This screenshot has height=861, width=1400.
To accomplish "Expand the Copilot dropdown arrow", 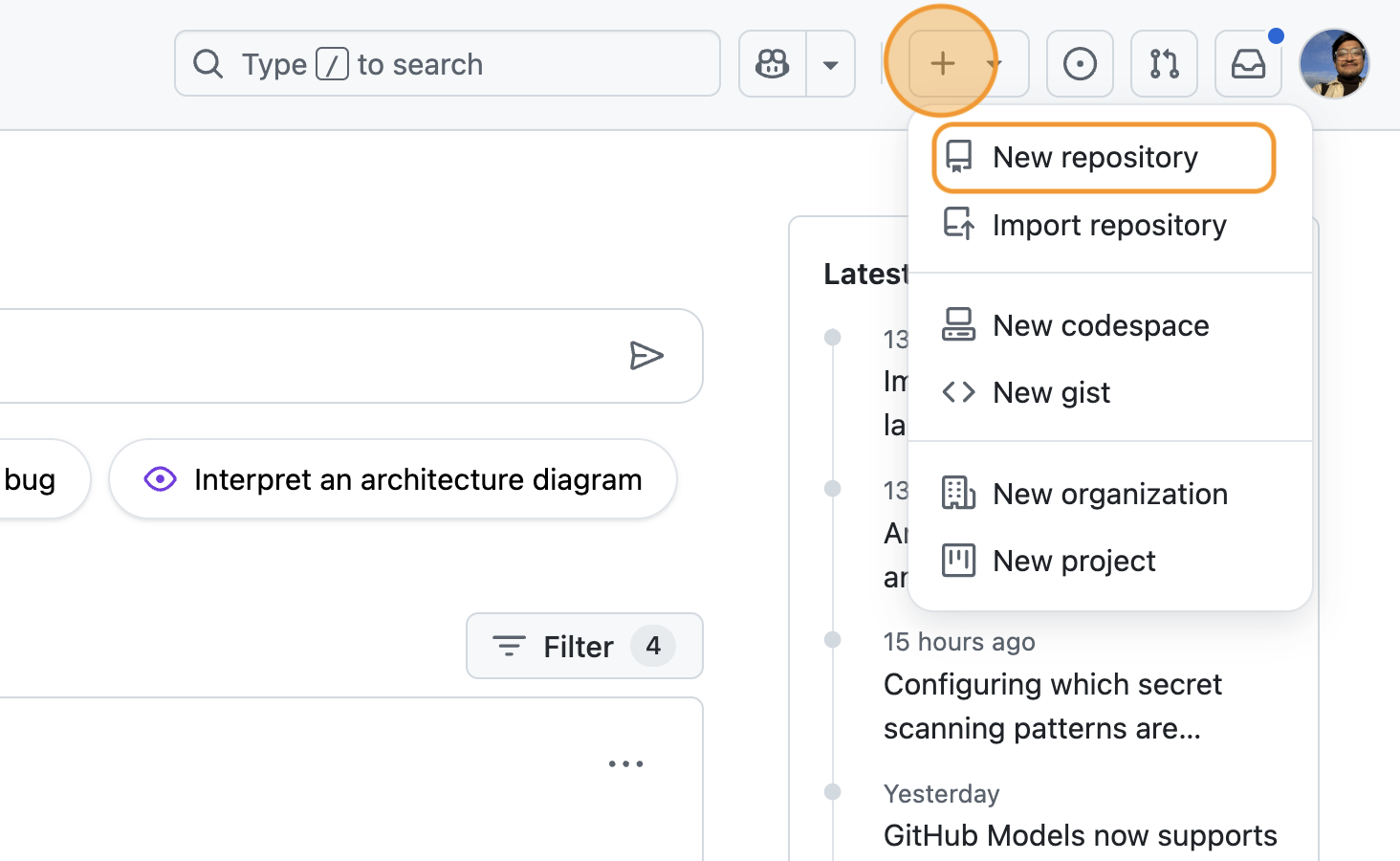I will (x=831, y=63).
